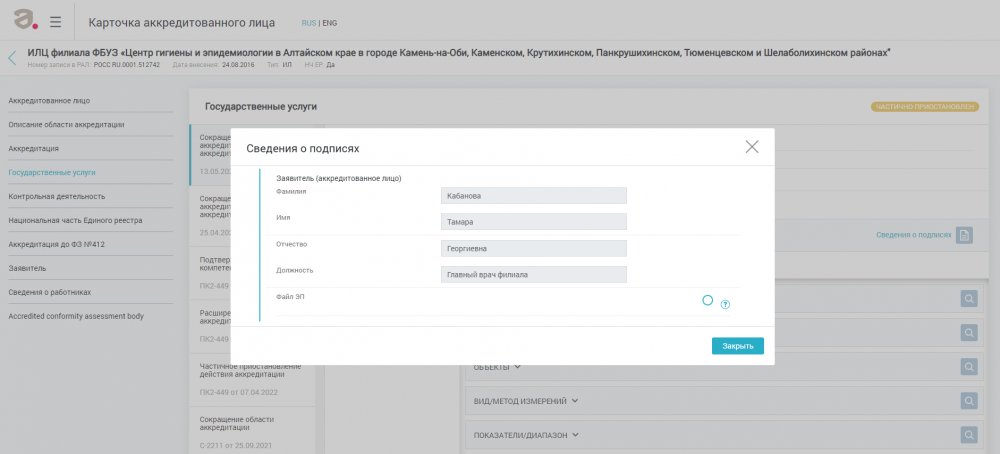The image size is (1000, 454).
Task: Switch interface language to ENG
Action: (329, 22)
